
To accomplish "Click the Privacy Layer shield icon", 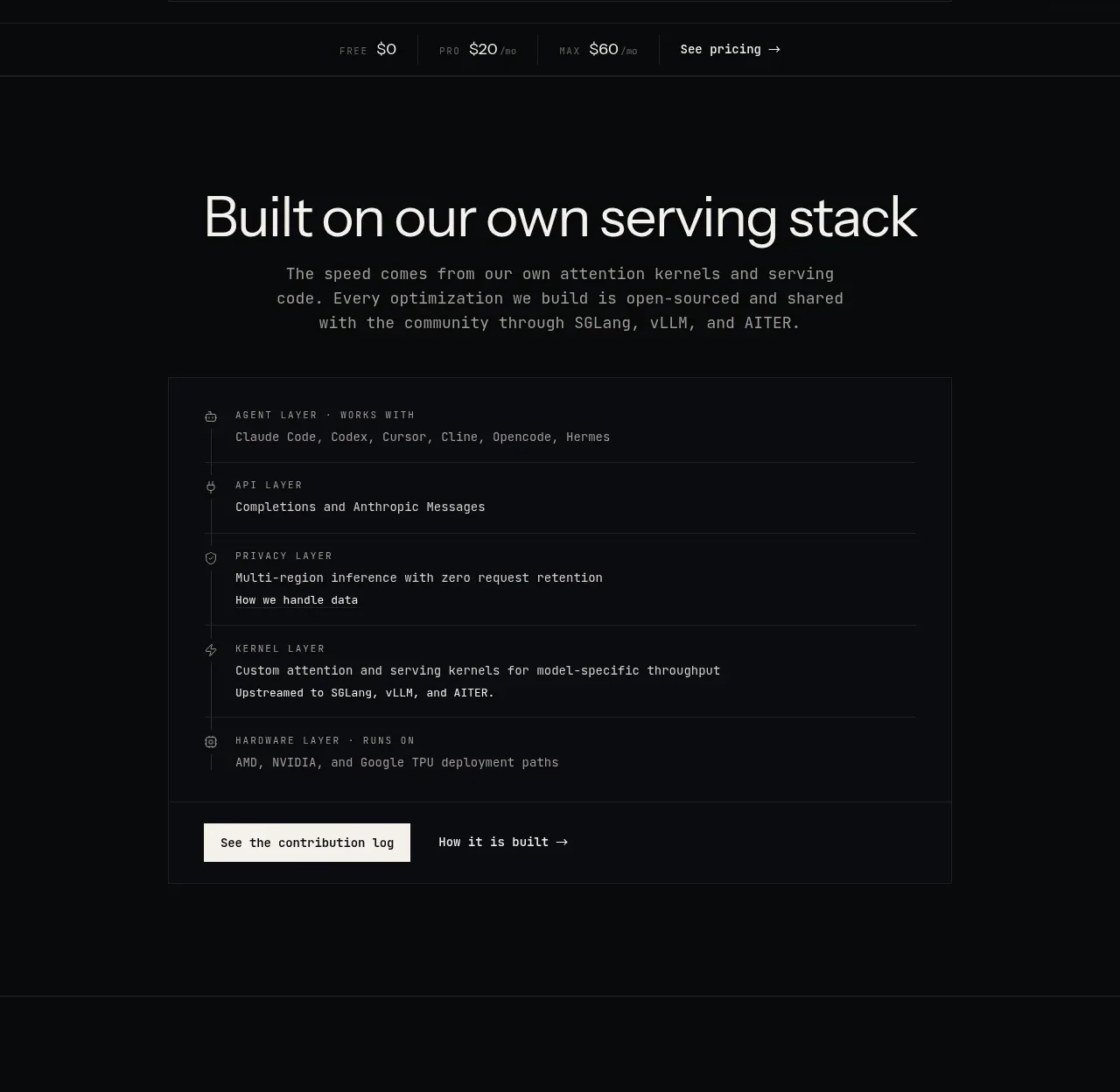I will pos(211,558).
